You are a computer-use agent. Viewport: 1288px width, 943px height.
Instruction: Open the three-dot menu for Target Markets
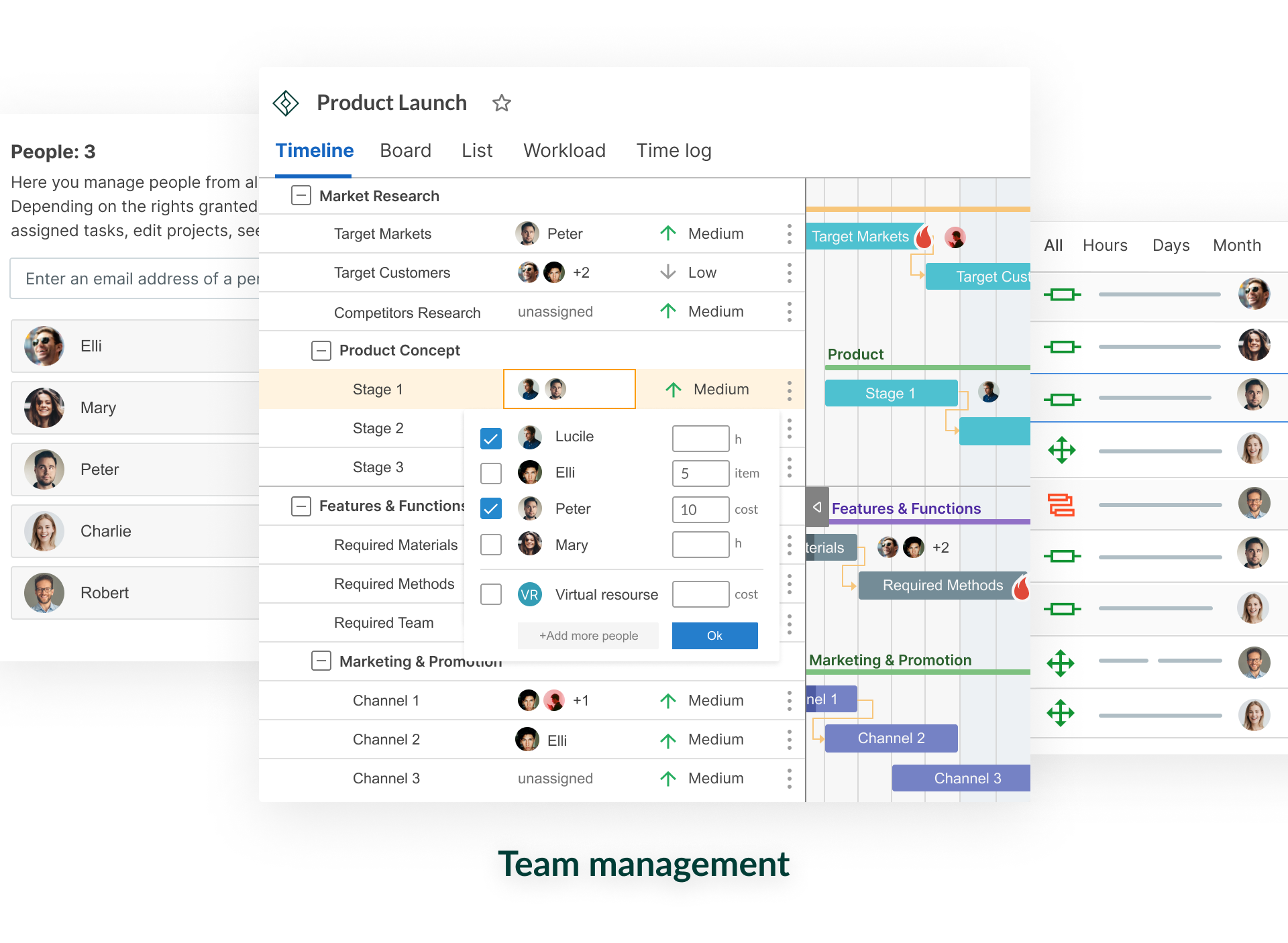pos(789,234)
